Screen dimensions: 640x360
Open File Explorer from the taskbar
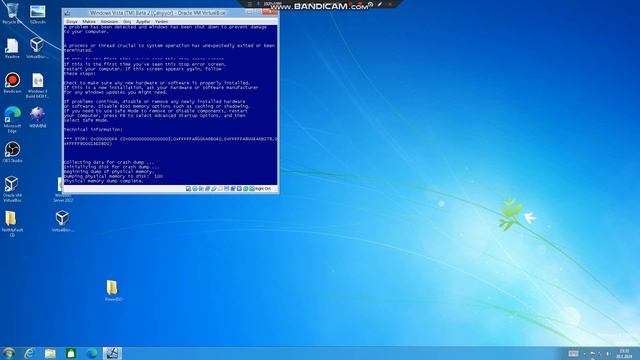point(50,353)
